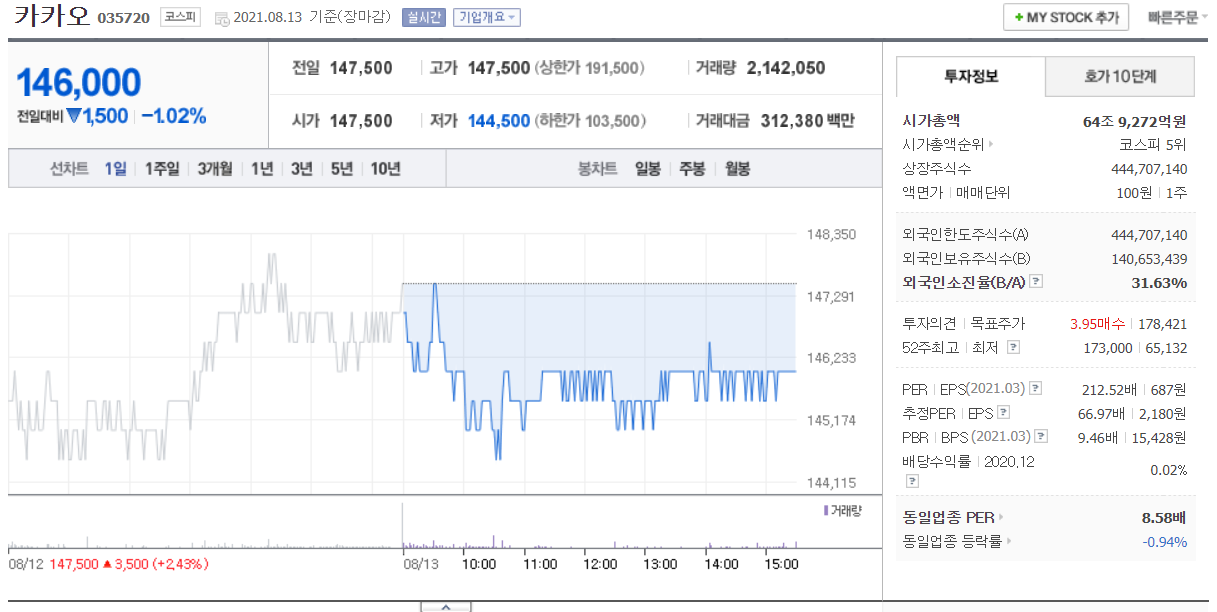Open 시가총액순위 arrow link
This screenshot has width=1217, height=612.
click(x=991, y=145)
